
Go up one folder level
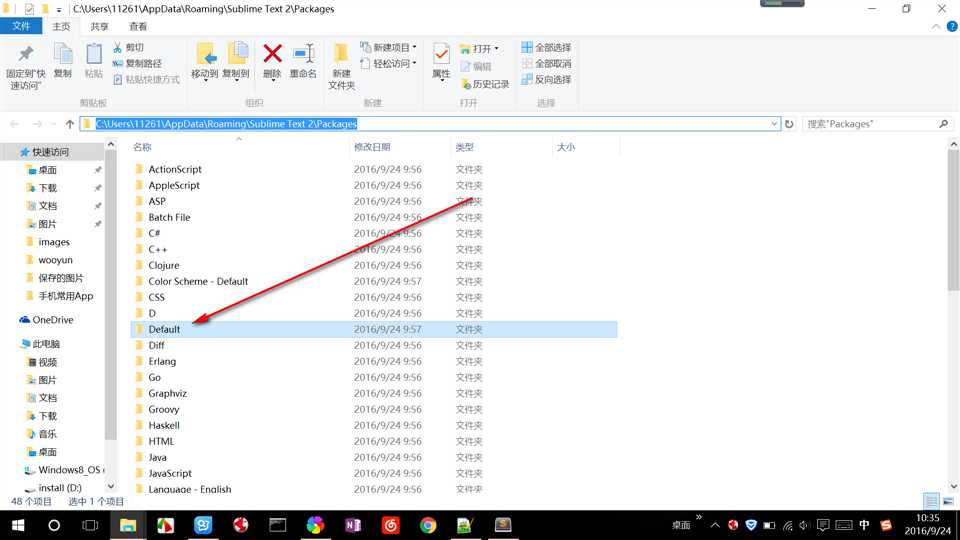(70, 124)
